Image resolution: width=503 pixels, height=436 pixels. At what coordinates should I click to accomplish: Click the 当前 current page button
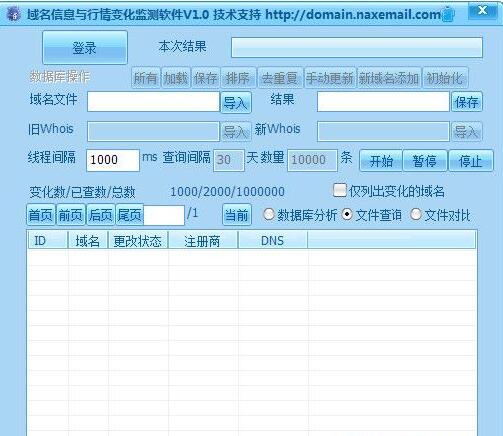[237, 215]
